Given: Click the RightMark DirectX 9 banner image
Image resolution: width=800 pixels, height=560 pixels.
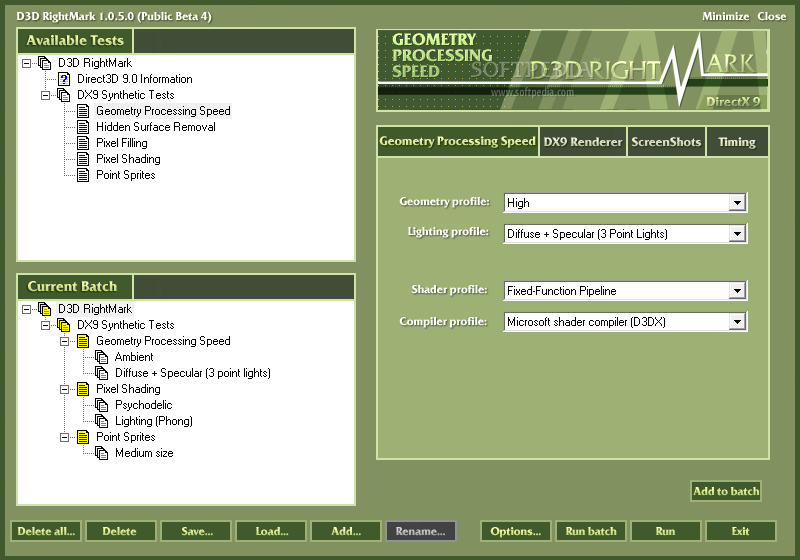Looking at the screenshot, I should click(573, 70).
